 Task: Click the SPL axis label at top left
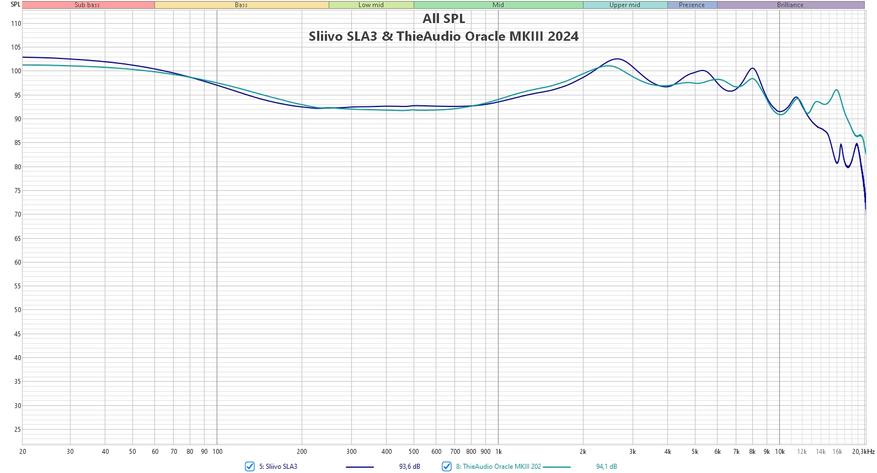tap(15, 4)
